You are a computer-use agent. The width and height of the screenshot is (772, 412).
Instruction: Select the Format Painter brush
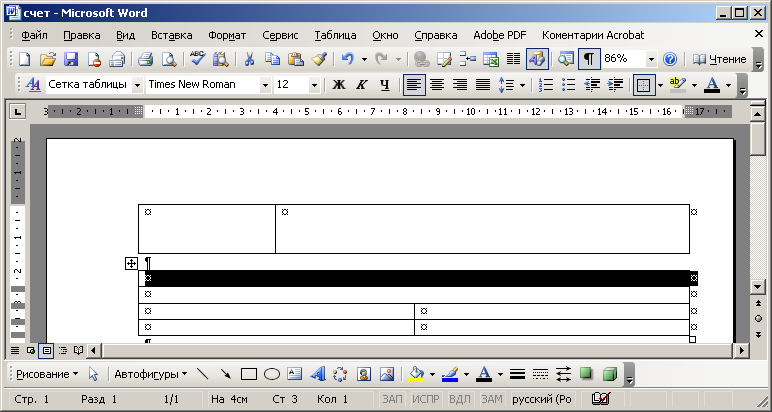pos(319,60)
